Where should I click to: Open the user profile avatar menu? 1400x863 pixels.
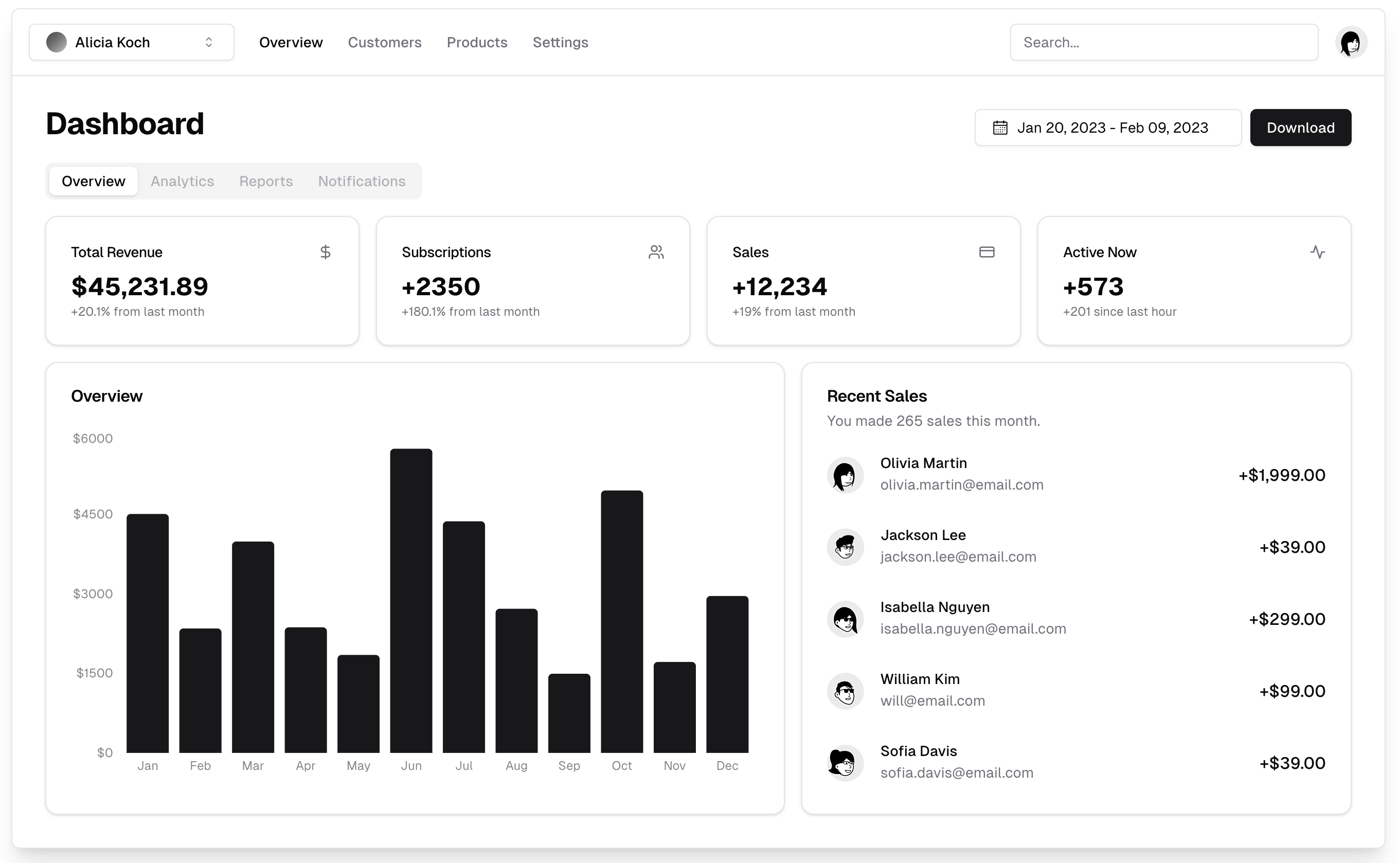(x=1350, y=42)
